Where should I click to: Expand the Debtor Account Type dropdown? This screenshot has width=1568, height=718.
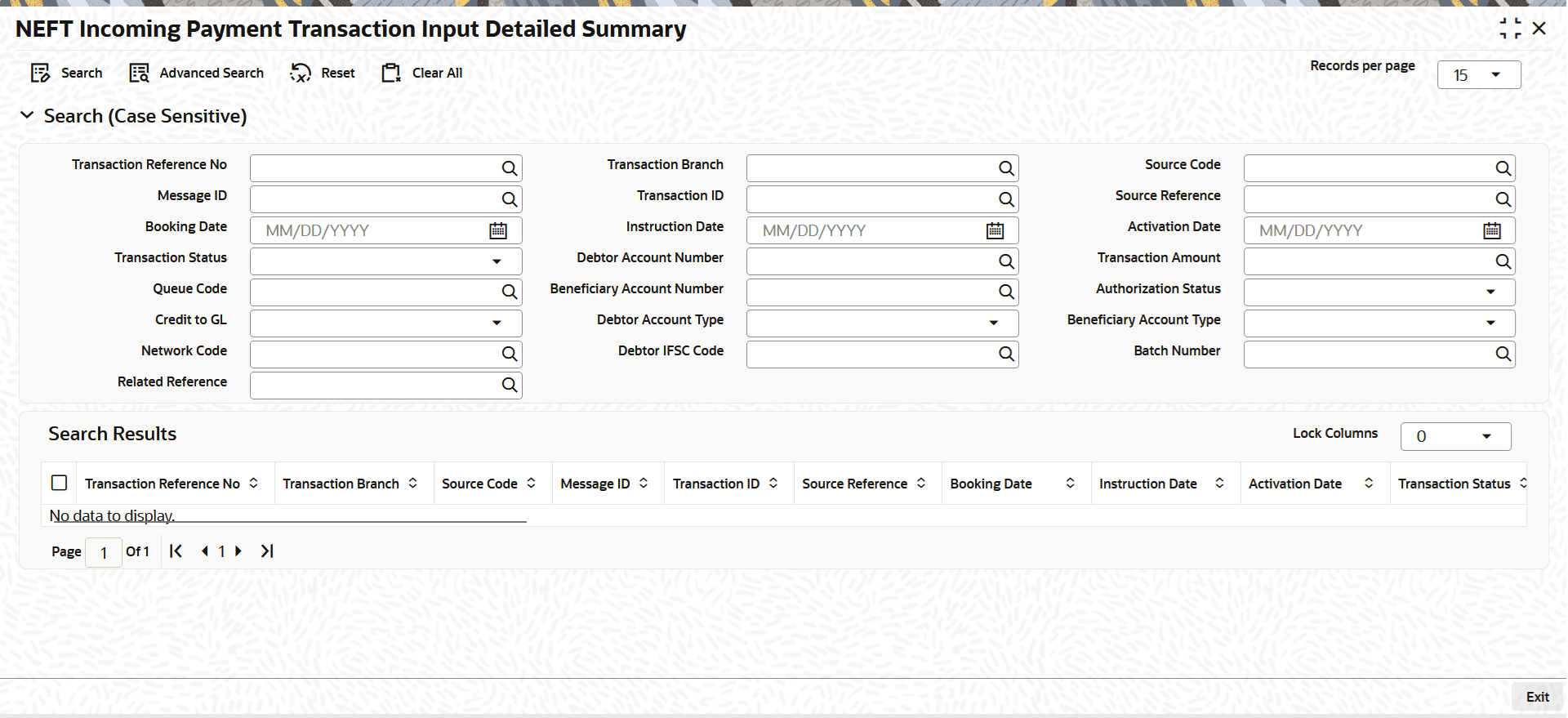tap(994, 323)
